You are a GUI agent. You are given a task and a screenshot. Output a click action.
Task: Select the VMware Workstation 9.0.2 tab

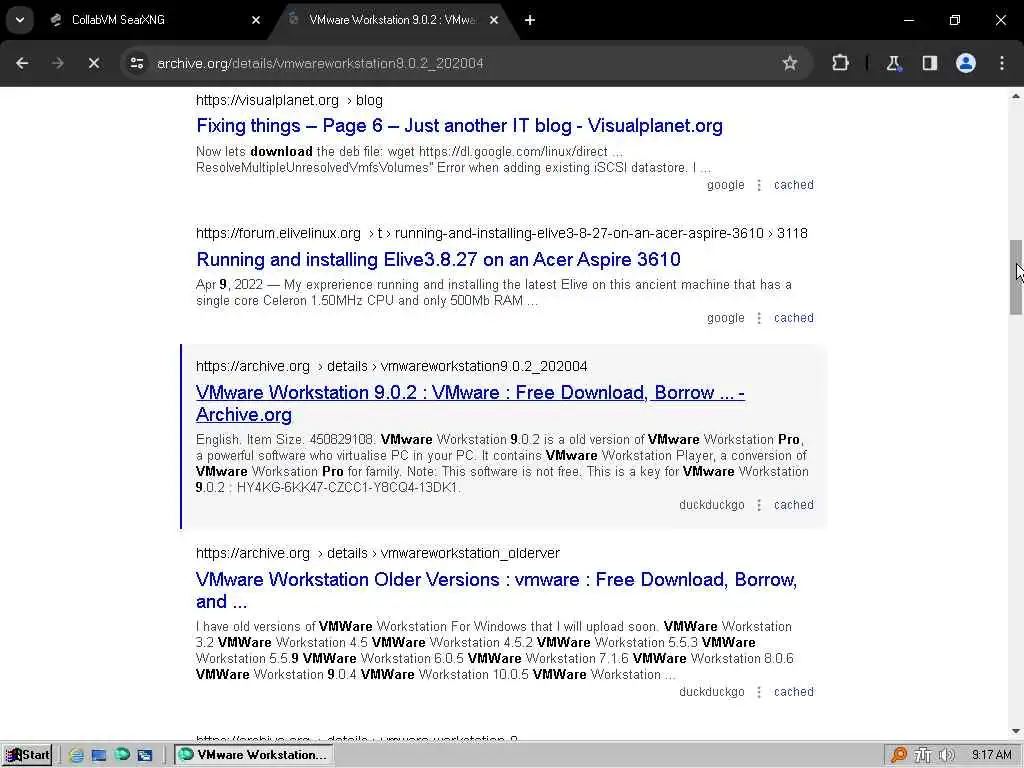392,20
